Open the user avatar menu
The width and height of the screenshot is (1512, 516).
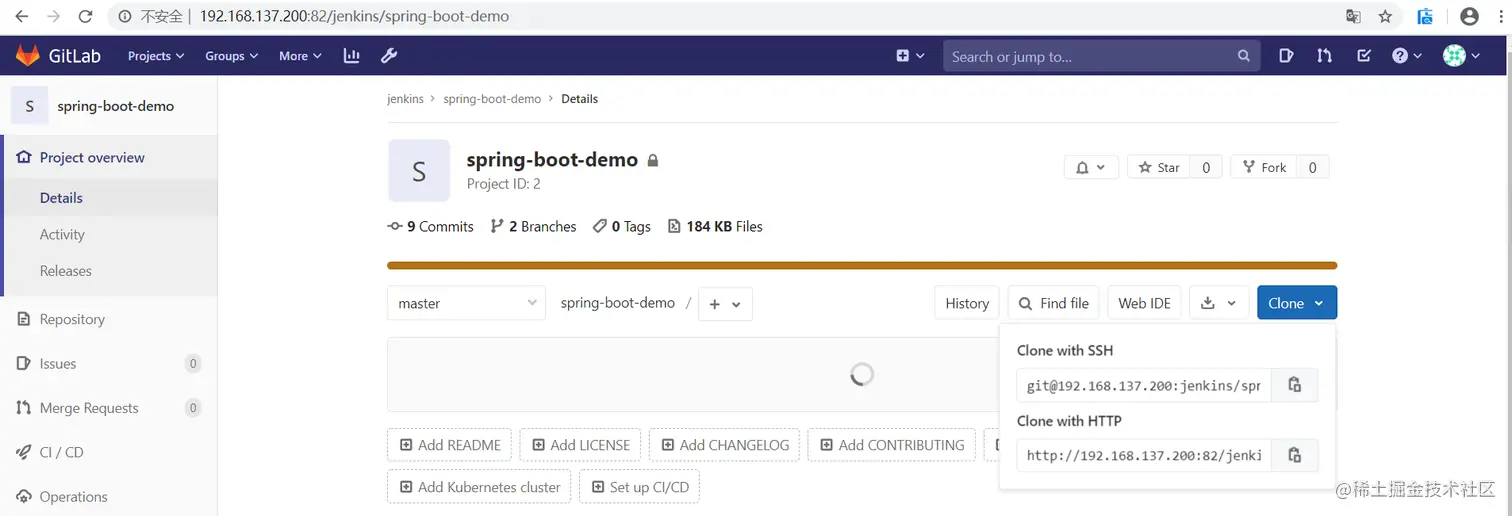tap(1461, 56)
